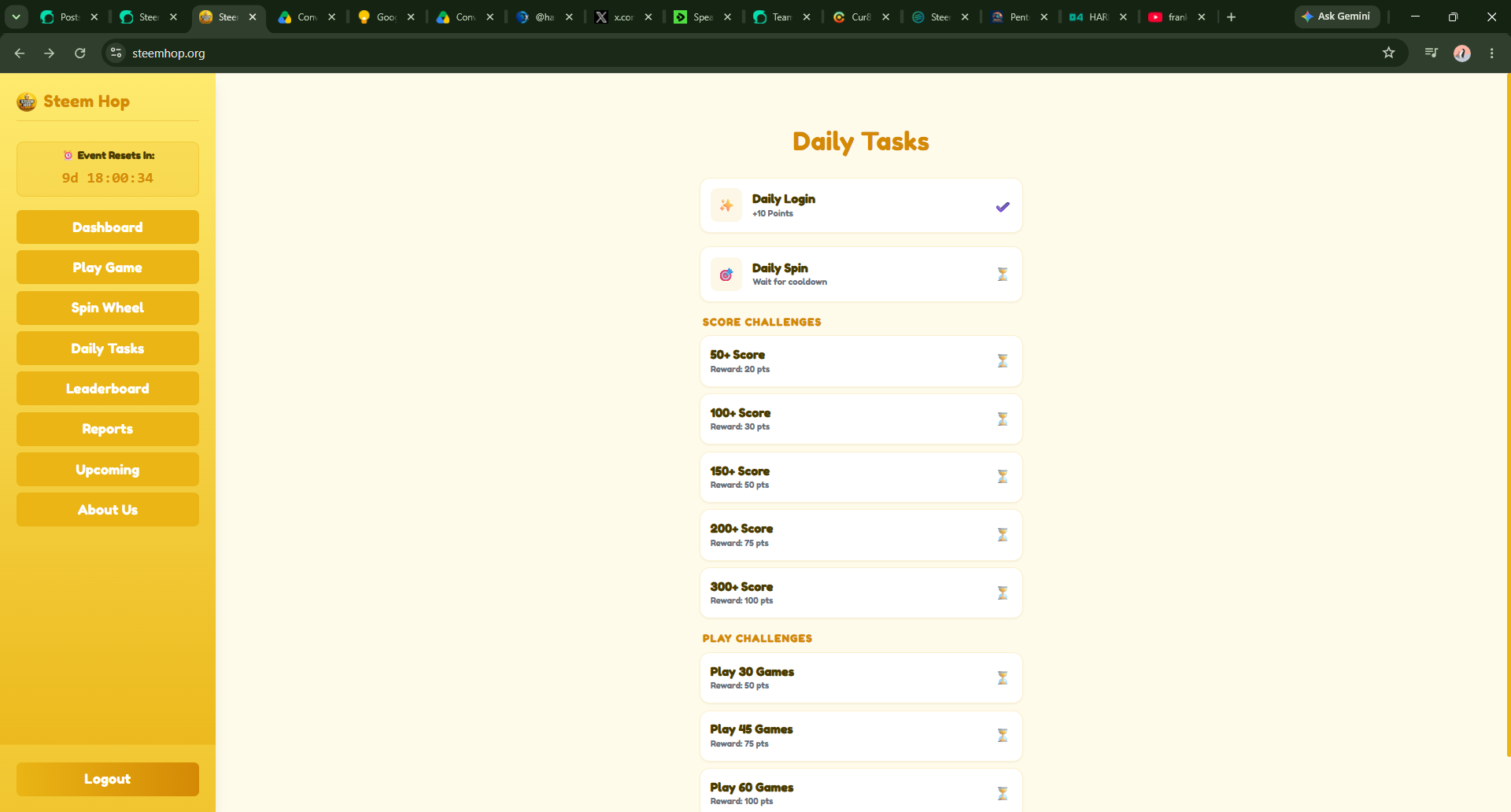
Task: Click the browser forward arrow
Action: (x=50, y=53)
